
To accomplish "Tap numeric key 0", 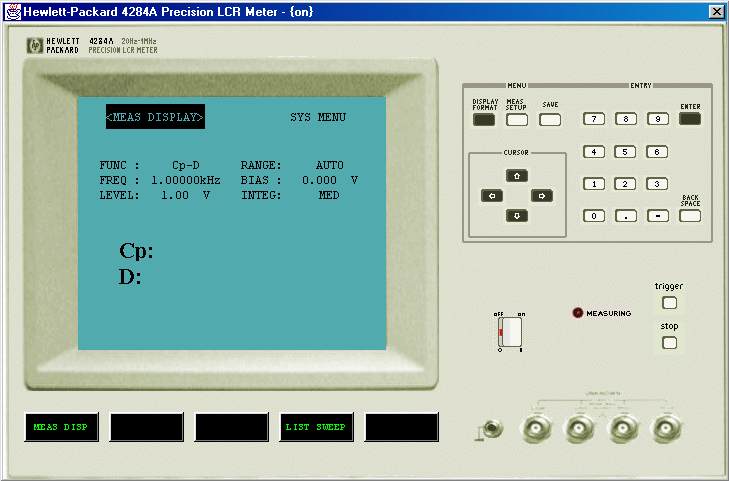I will tap(594, 216).
